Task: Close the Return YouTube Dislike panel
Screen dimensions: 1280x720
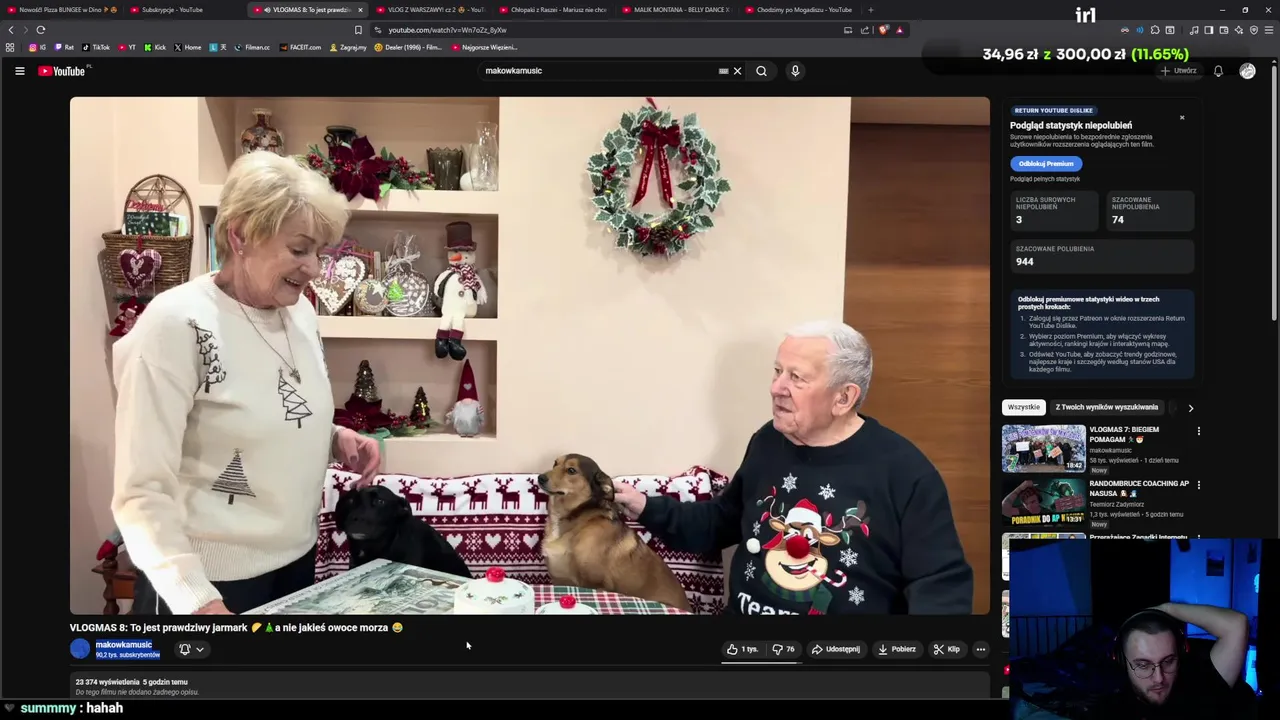Action: [1181, 118]
